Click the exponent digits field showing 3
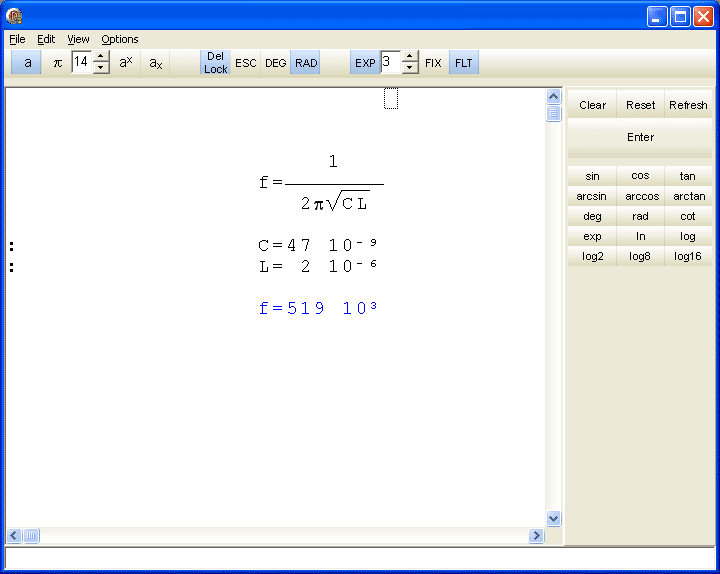The image size is (720, 574). 390,62
